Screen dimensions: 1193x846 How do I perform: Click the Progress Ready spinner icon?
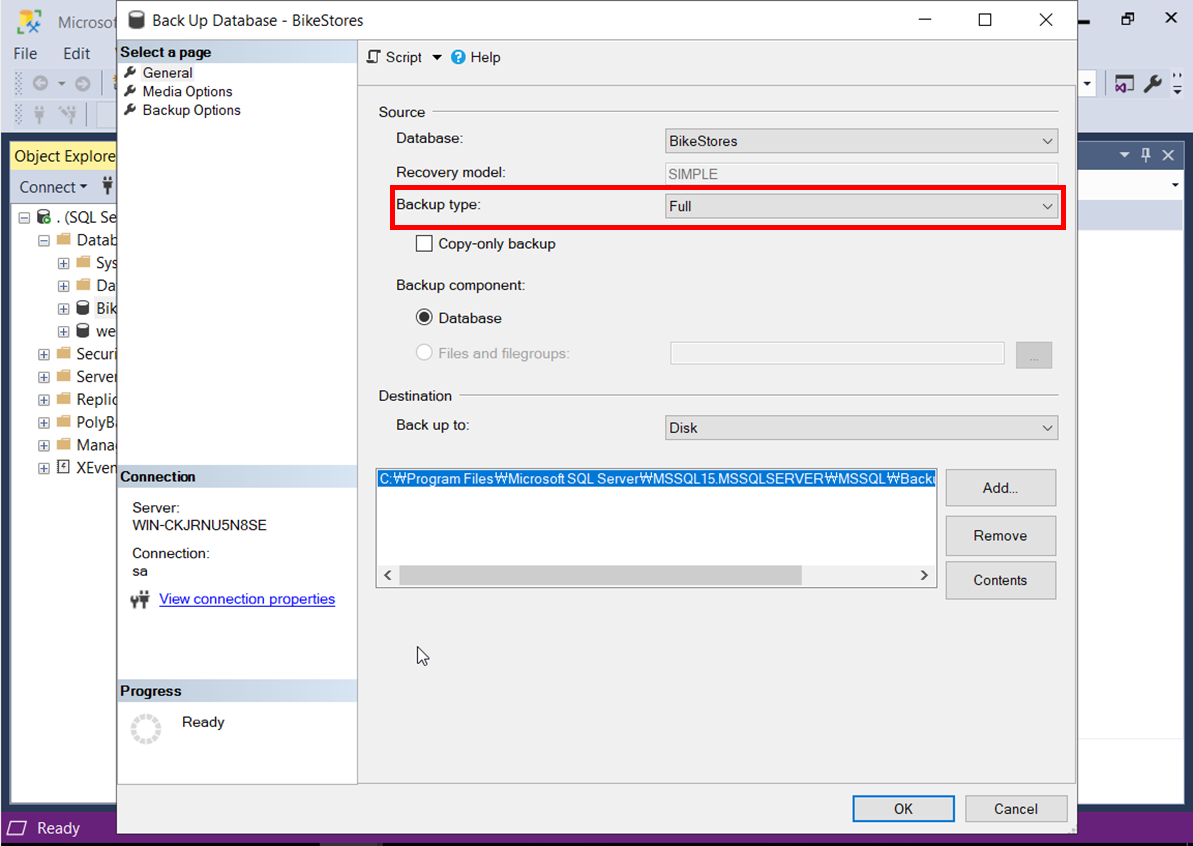(146, 729)
